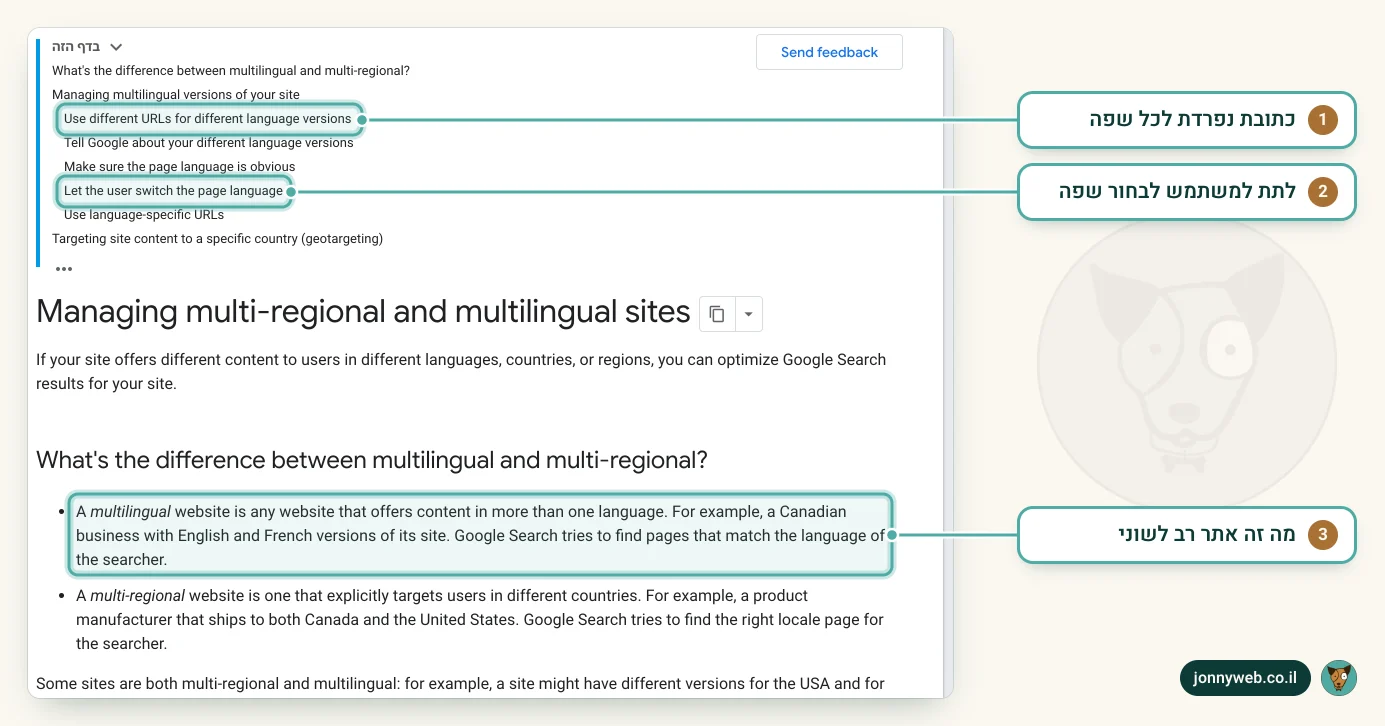Open the dropdown arrow next to copy icon

pos(749,314)
